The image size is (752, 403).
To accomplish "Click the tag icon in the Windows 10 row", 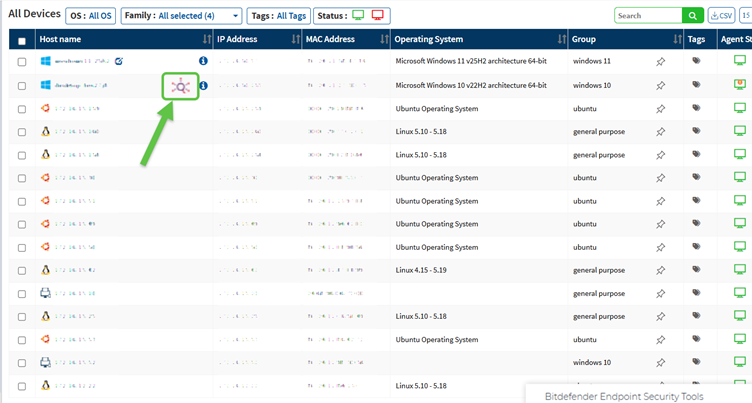I will click(696, 86).
